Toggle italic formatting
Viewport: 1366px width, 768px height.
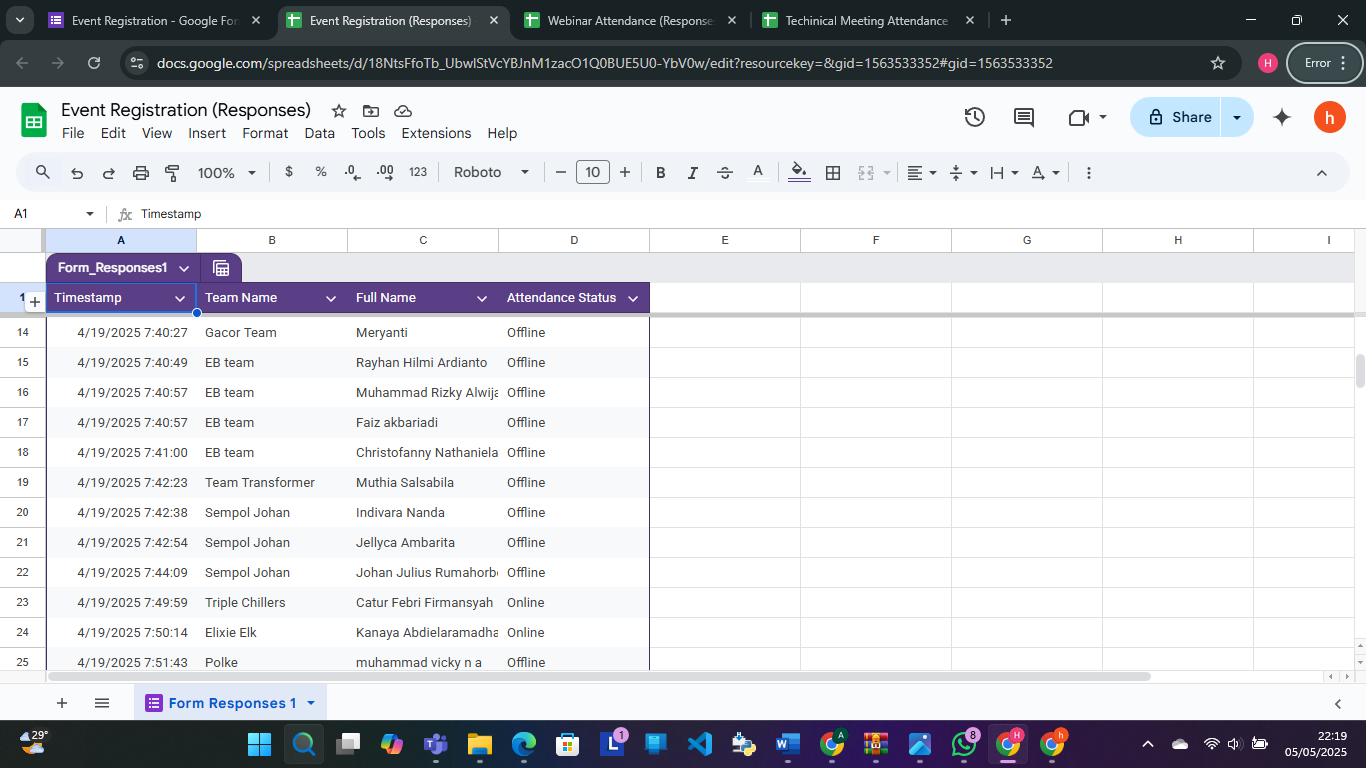pos(692,173)
